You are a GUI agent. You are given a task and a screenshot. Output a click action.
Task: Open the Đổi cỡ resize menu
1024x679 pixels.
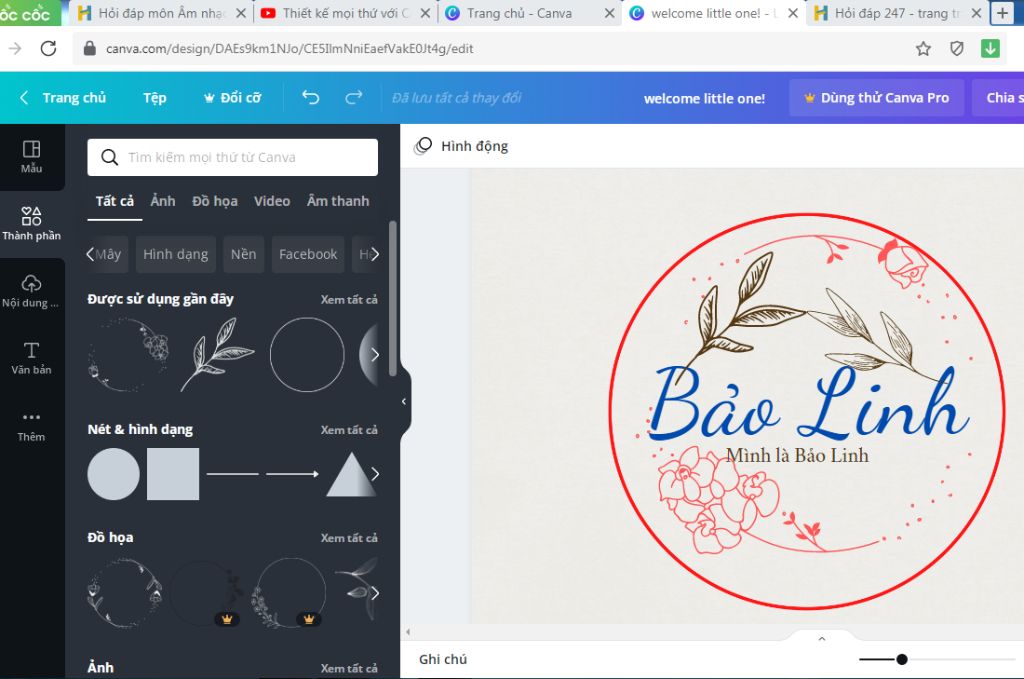click(232, 98)
